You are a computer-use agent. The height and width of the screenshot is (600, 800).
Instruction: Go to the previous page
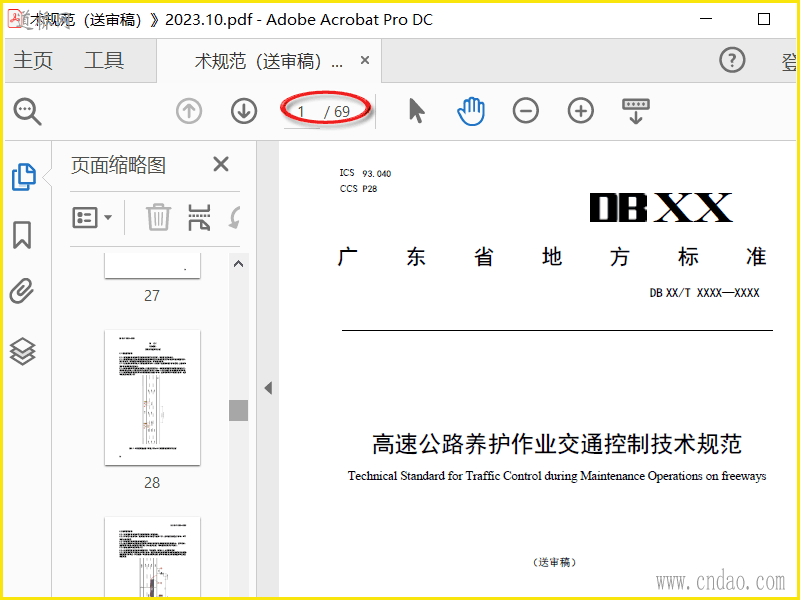(x=189, y=111)
